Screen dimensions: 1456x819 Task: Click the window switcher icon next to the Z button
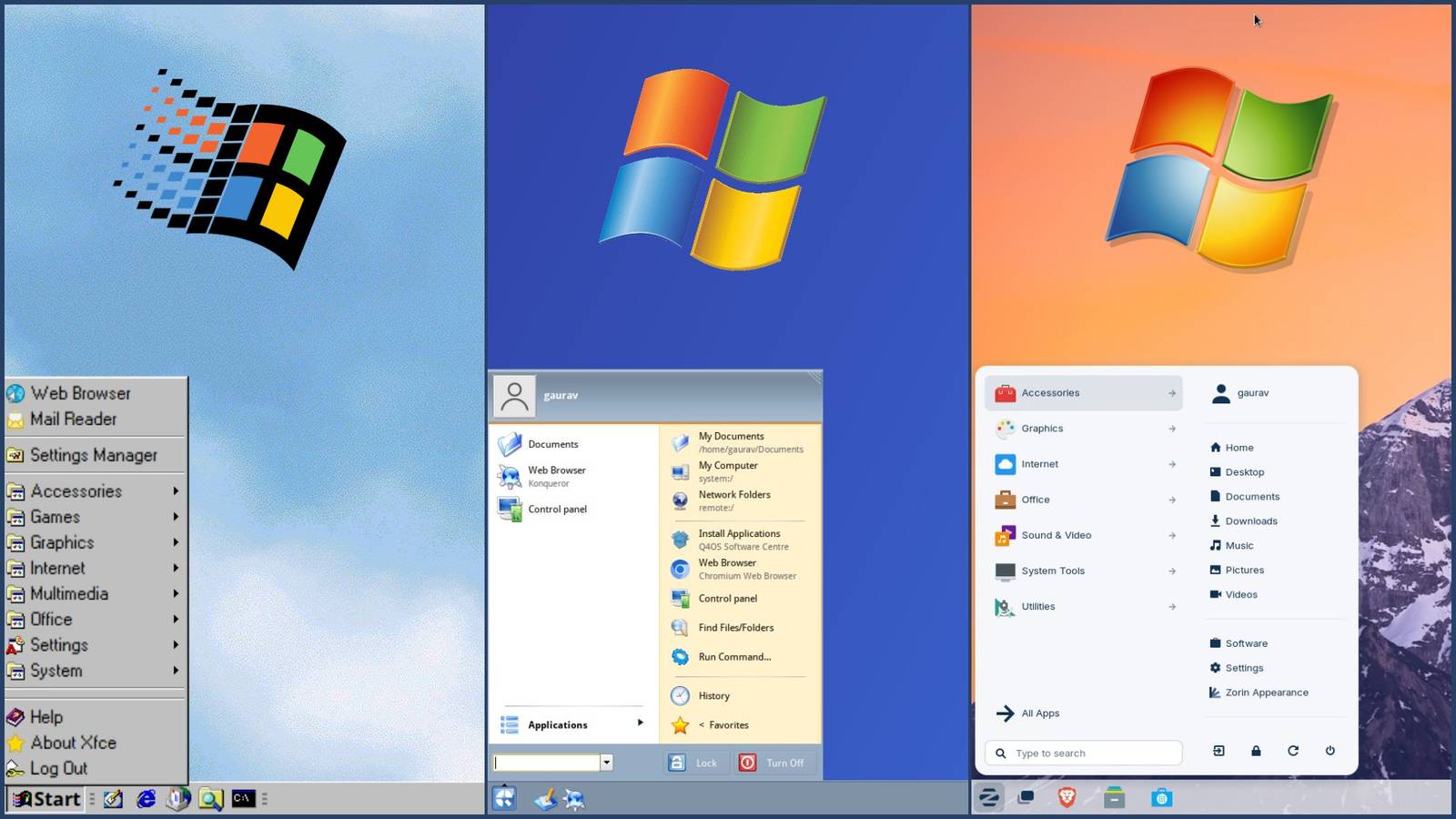(1026, 798)
